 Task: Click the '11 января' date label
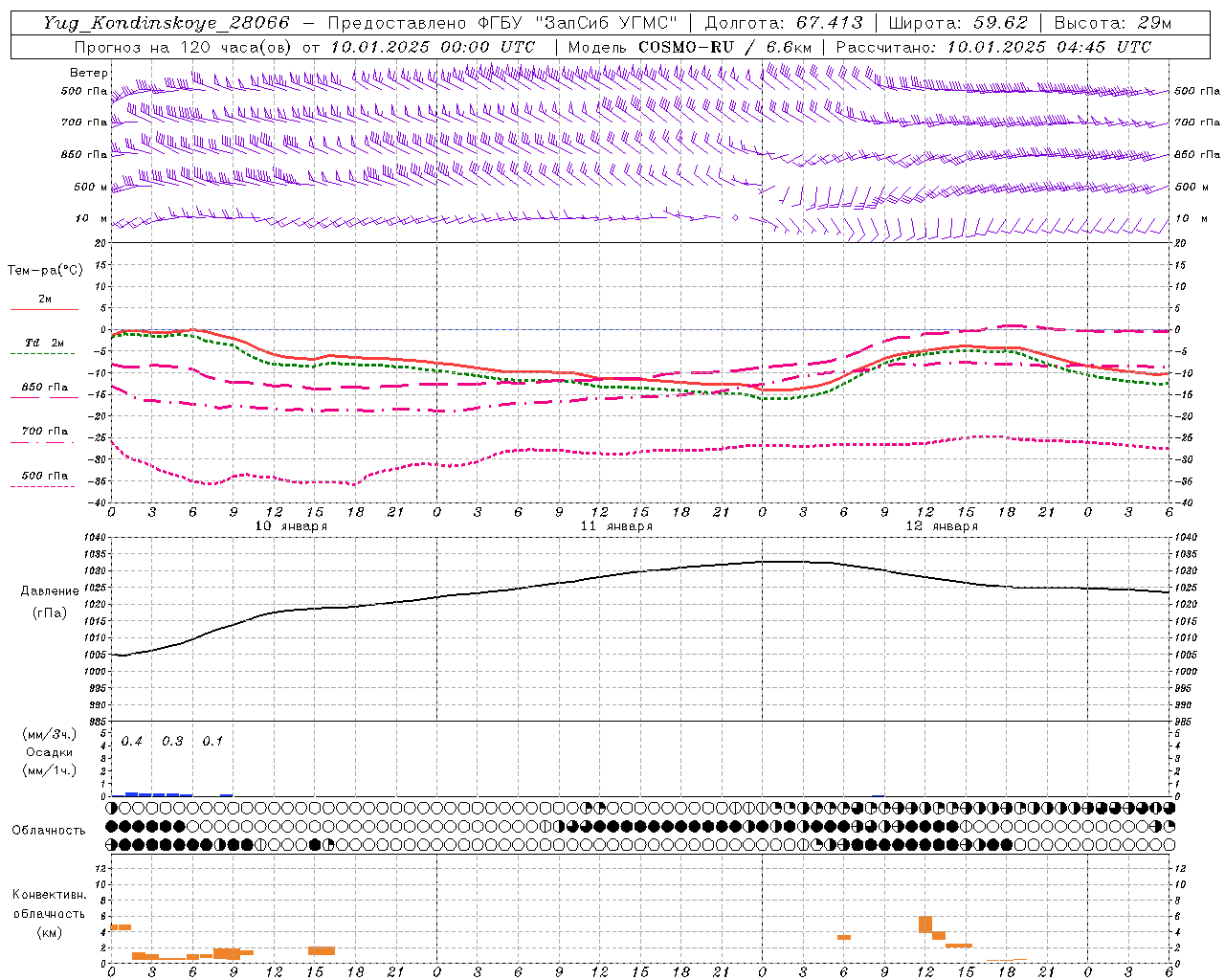point(616,525)
